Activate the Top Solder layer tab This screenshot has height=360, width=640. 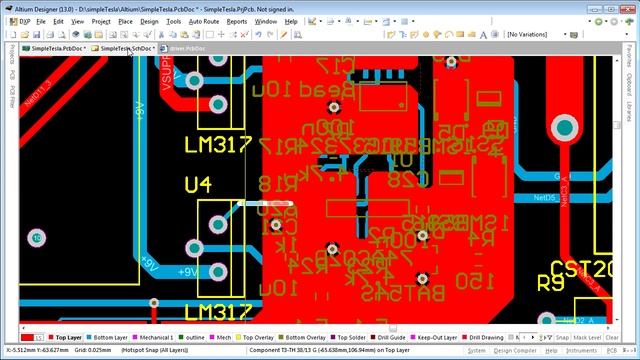pos(348,338)
